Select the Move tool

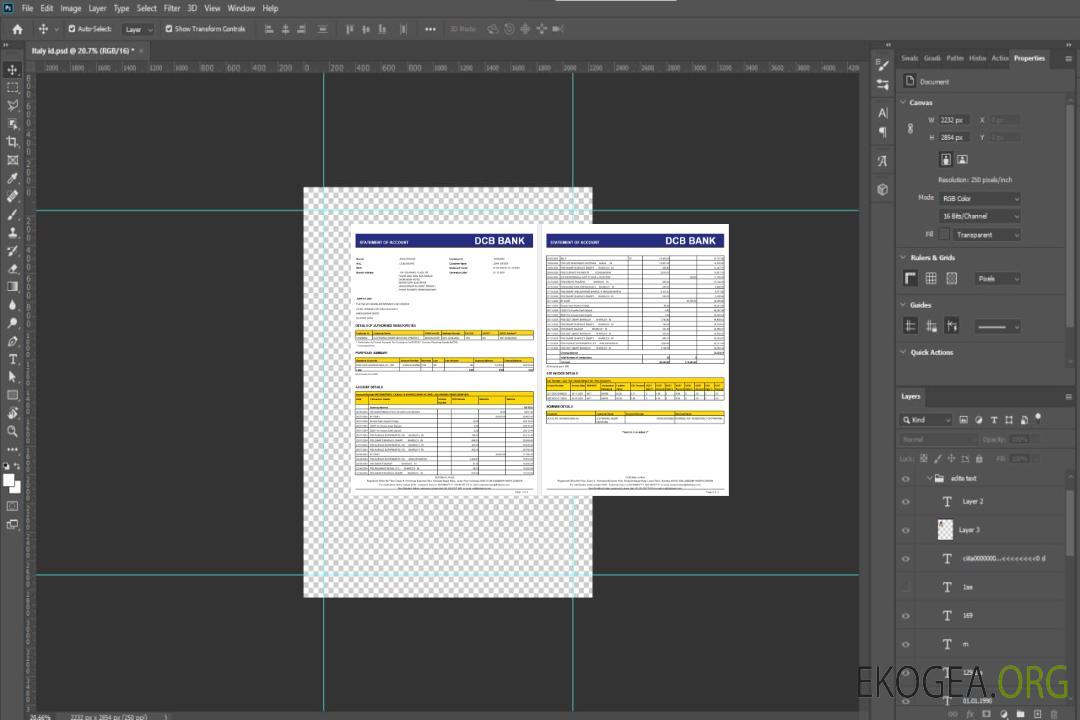[x=12, y=70]
